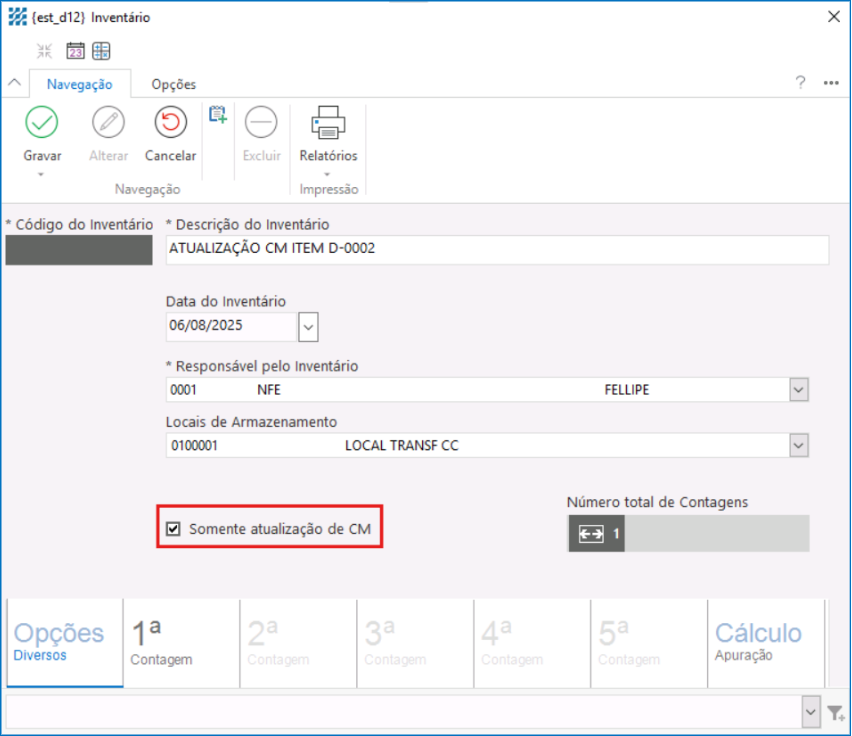Click the Alterar pencil icon
Viewport: 852px width, 736px height.
108,122
